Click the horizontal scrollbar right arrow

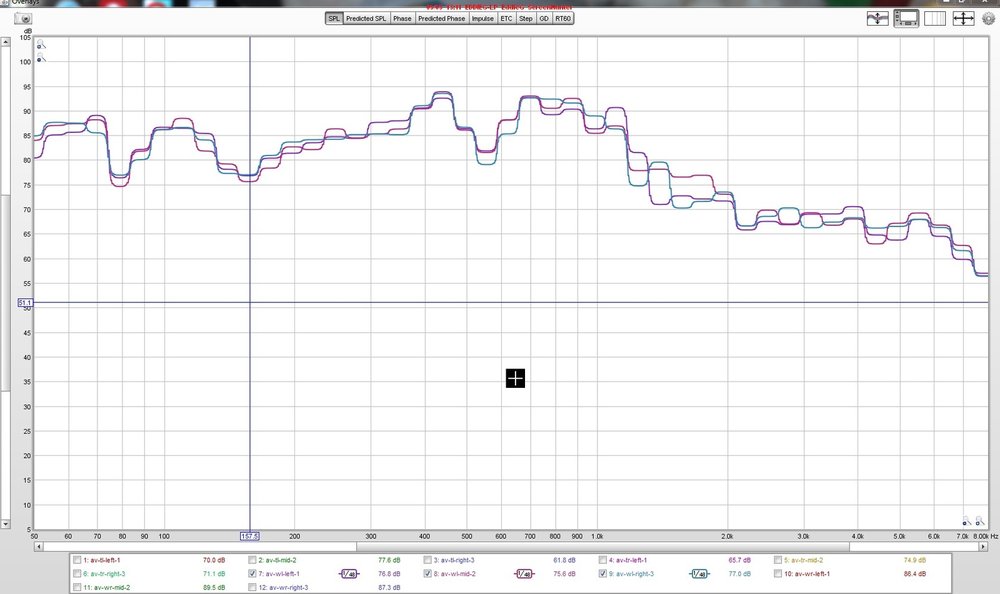pyautogui.click(x=983, y=546)
